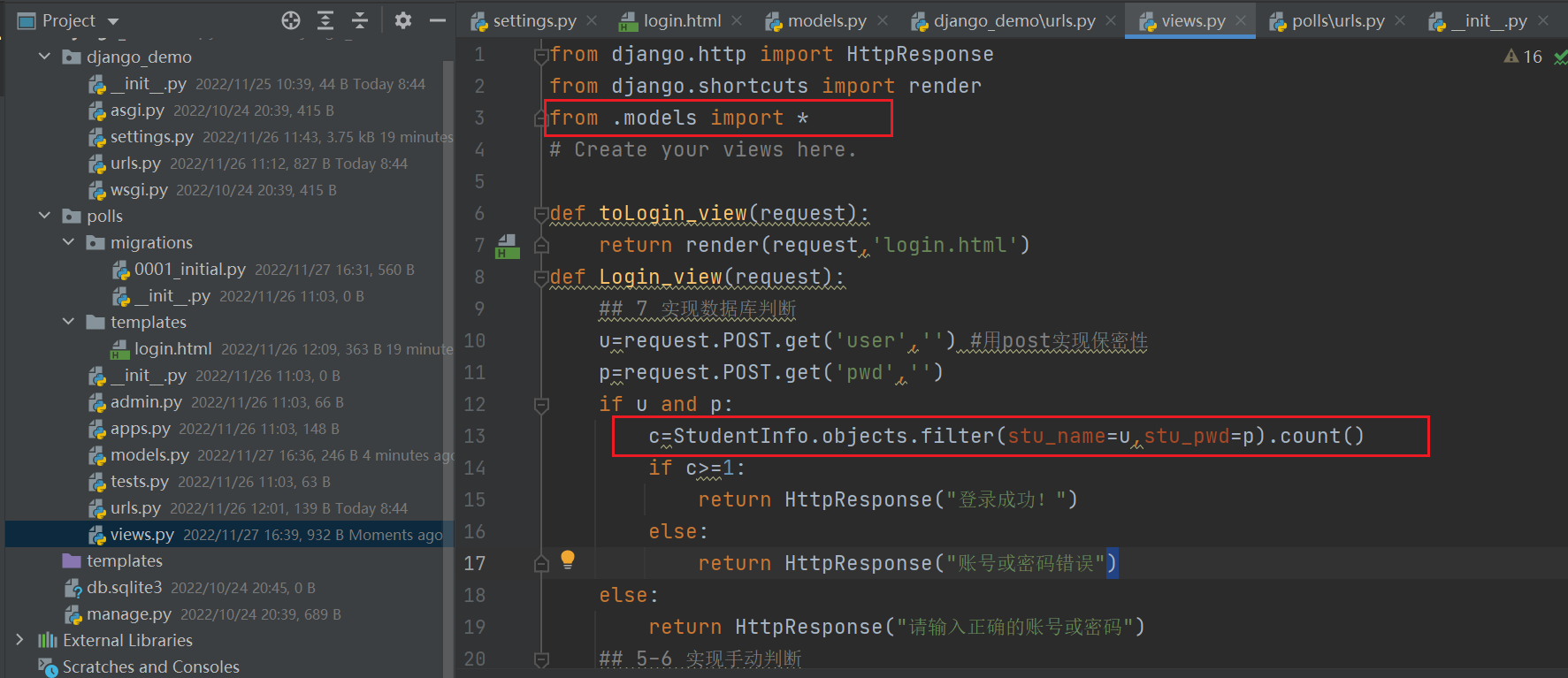The image size is (1568, 678).
Task: Select views.py in the project tree
Action: 142,535
